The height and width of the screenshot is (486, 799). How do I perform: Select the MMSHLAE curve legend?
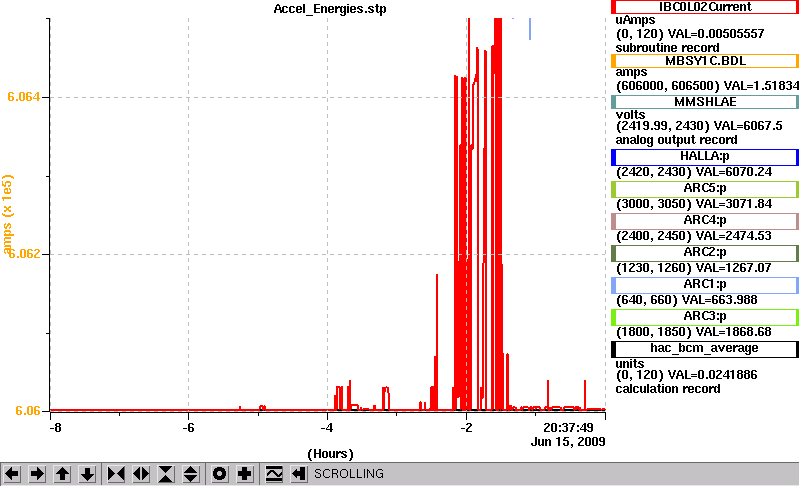click(705, 102)
